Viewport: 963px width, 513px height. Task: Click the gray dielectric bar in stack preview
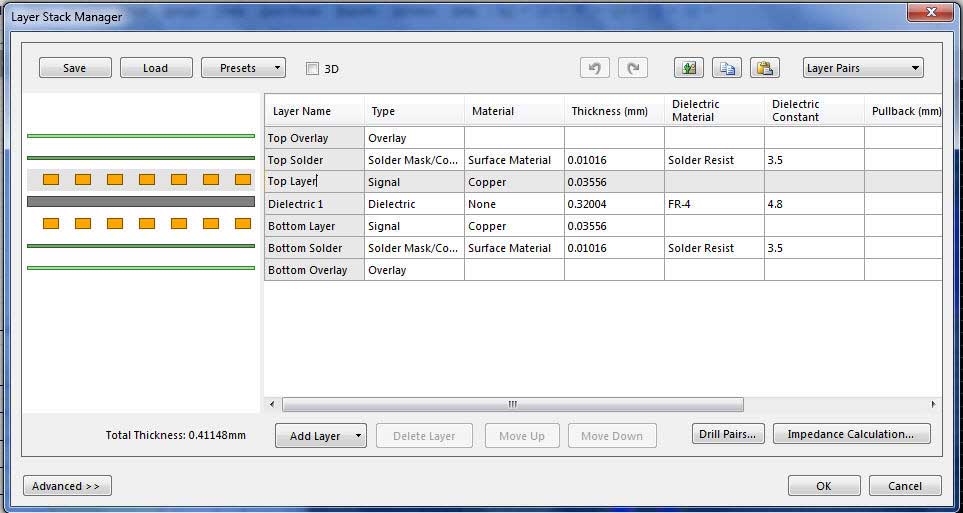140,201
